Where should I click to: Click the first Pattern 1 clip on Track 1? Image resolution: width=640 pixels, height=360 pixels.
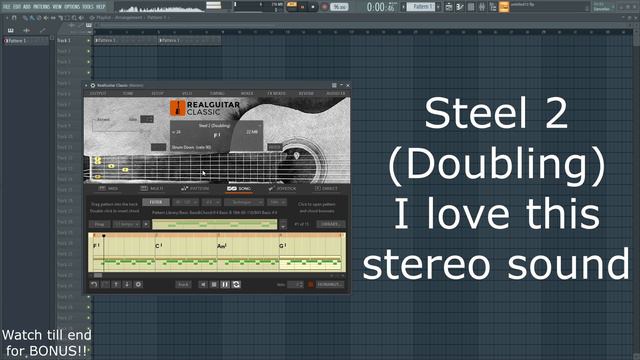125,40
